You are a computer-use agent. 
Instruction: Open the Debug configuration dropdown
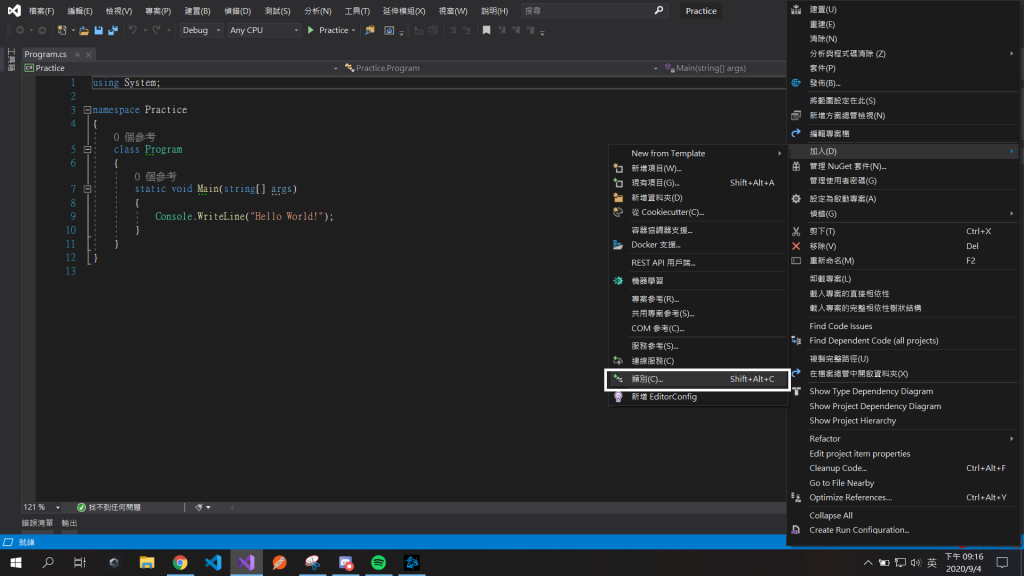point(200,30)
